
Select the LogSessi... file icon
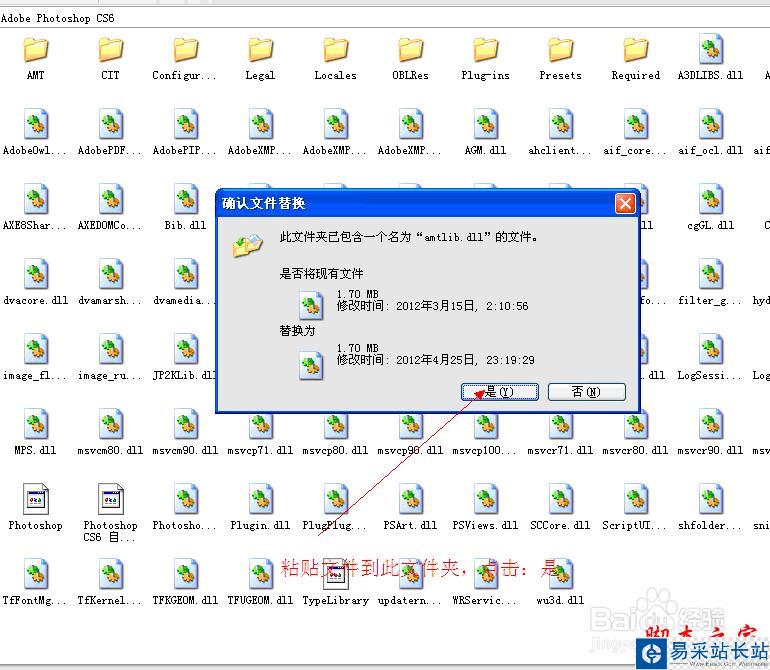click(711, 349)
